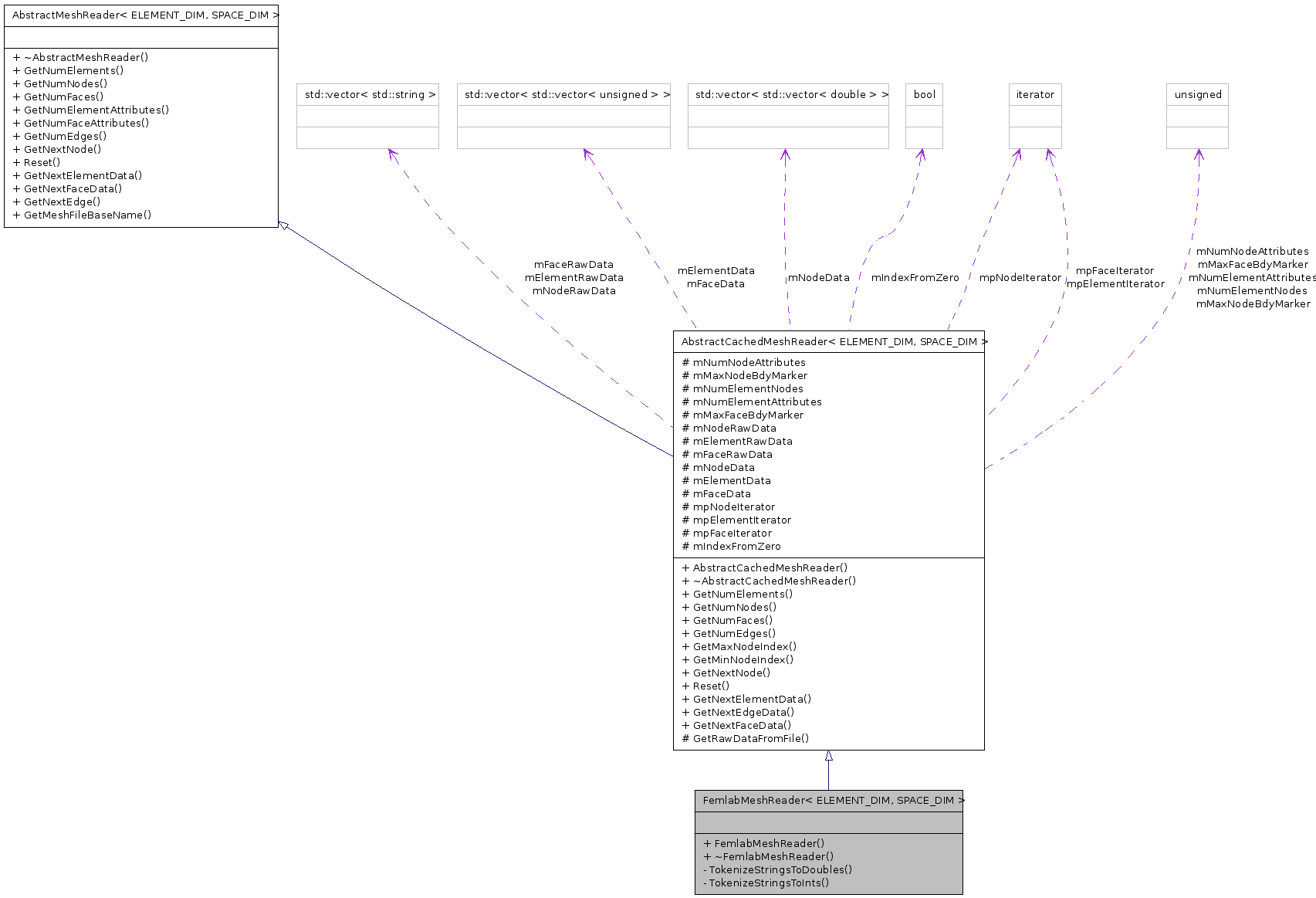The image size is (1316, 898).
Task: Click '+ GetNumFaceAttributes()' method text
Action: tap(81, 123)
